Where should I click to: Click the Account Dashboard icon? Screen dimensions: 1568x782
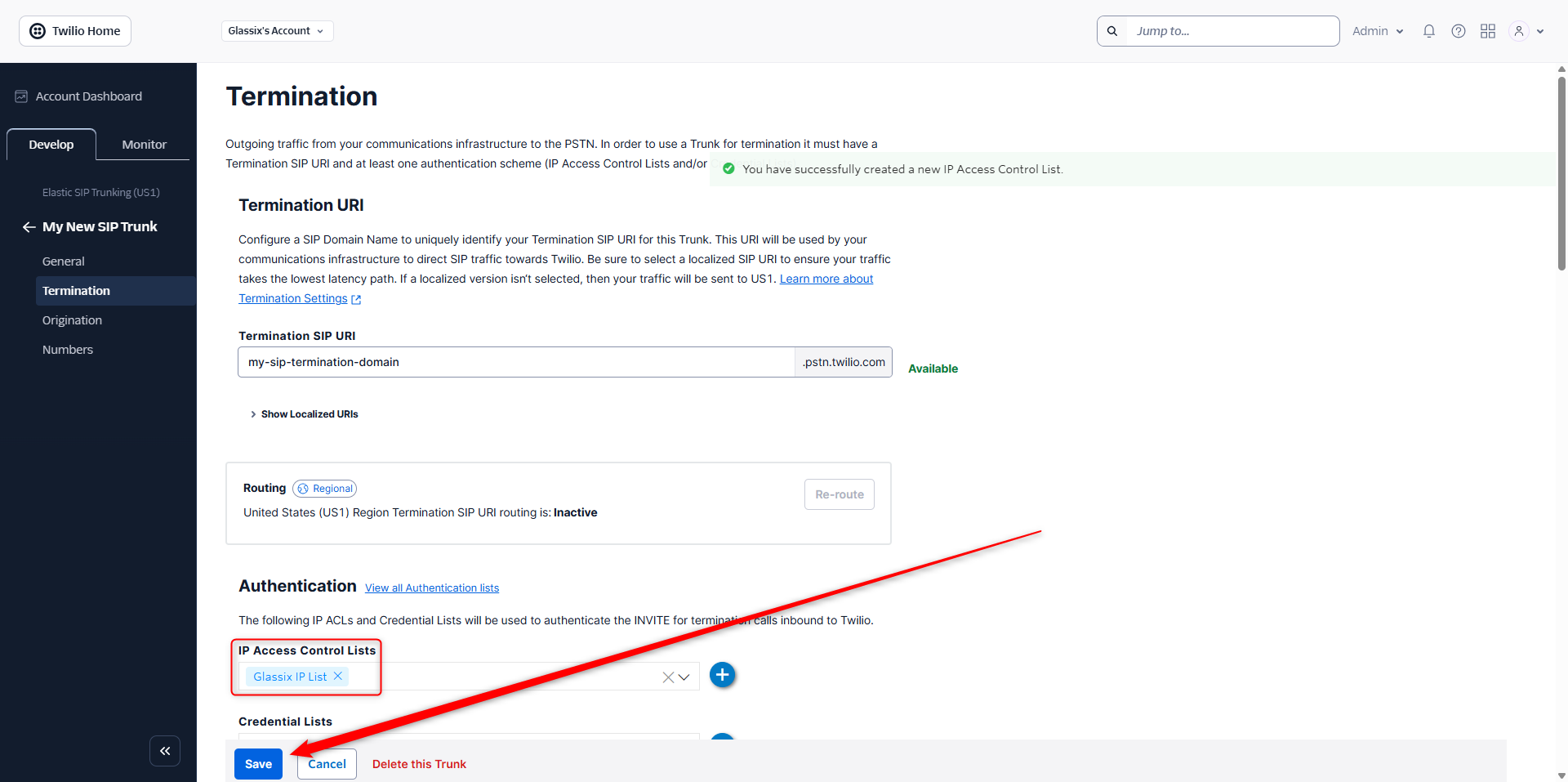click(21, 96)
